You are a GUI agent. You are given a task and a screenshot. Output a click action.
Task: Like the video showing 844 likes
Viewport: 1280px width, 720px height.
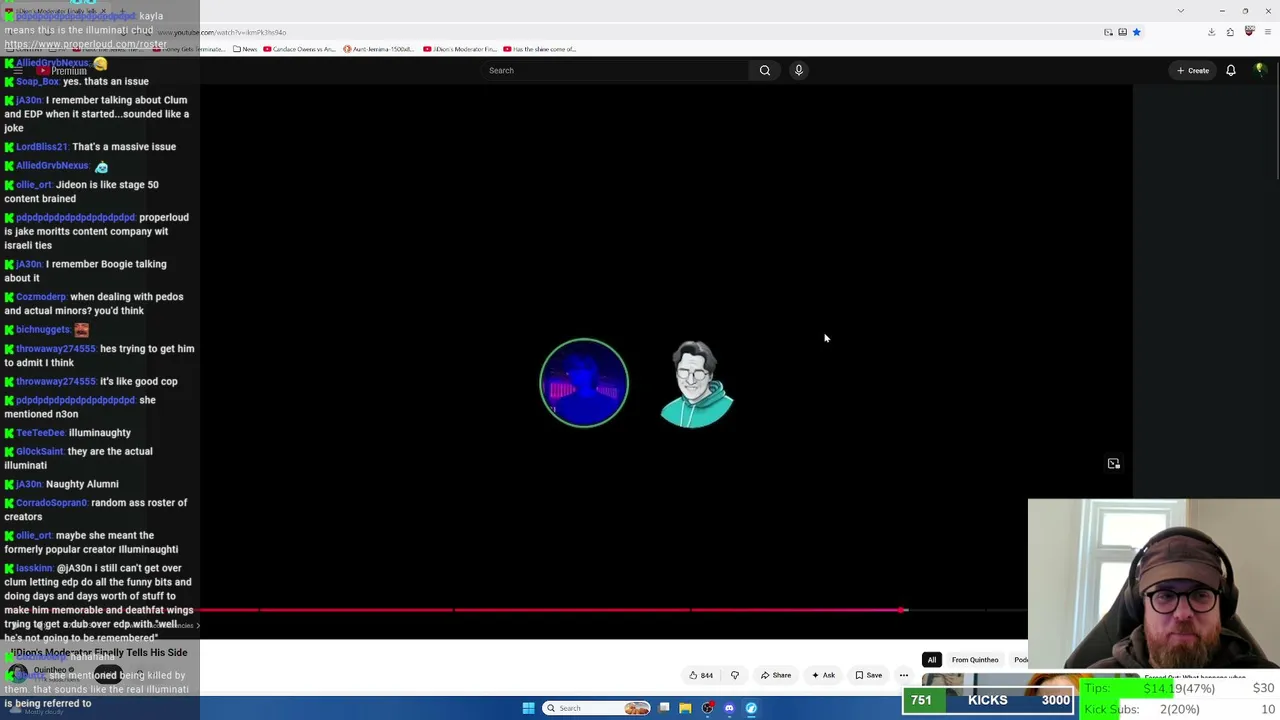701,675
